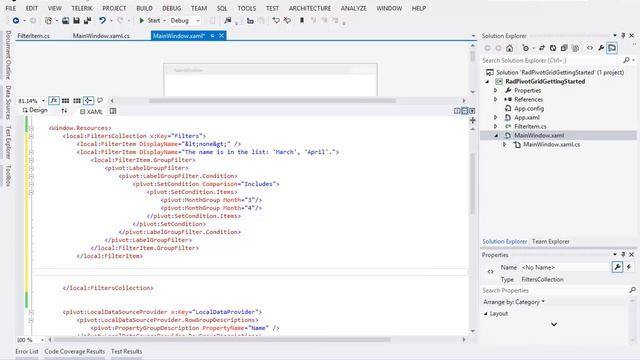
Task: Open the BUILD menu
Action: (144, 8)
